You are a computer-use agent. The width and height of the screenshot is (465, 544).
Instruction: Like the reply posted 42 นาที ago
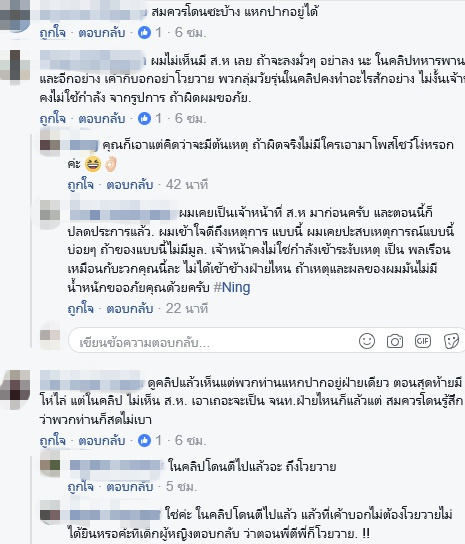(x=81, y=185)
